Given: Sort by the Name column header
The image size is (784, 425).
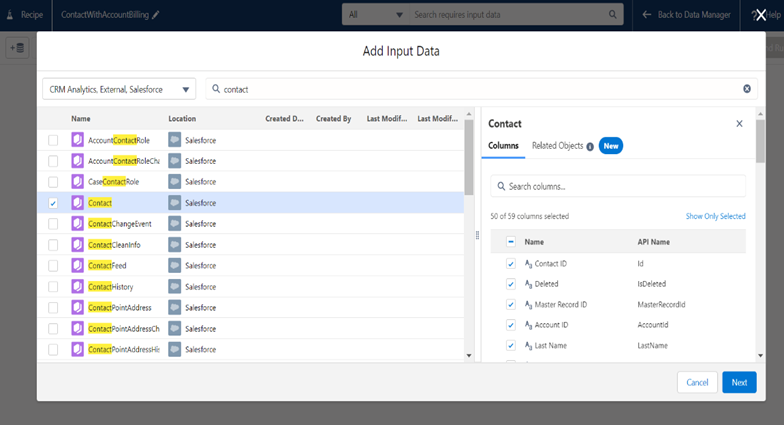Looking at the screenshot, I should (x=80, y=118).
